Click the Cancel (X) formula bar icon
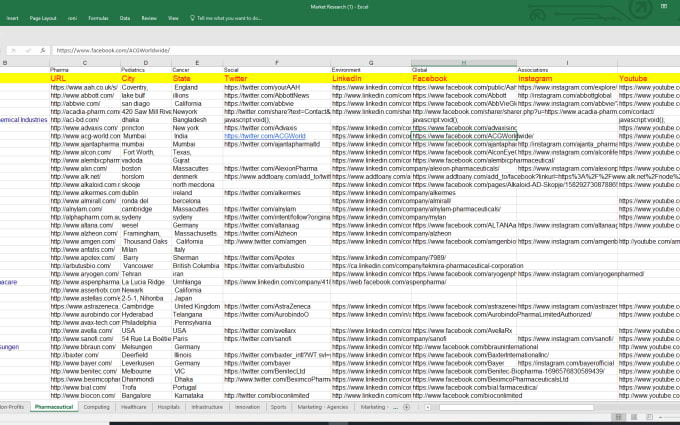This screenshot has height=425, width=680. click(x=13, y=50)
